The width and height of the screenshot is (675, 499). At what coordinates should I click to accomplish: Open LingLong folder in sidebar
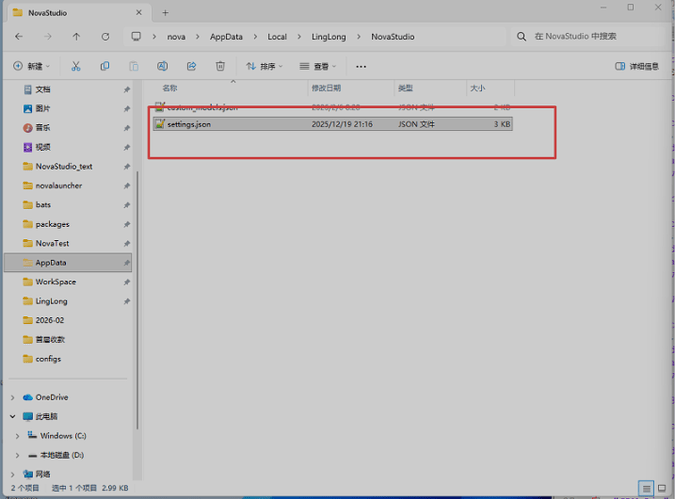click(x=51, y=301)
